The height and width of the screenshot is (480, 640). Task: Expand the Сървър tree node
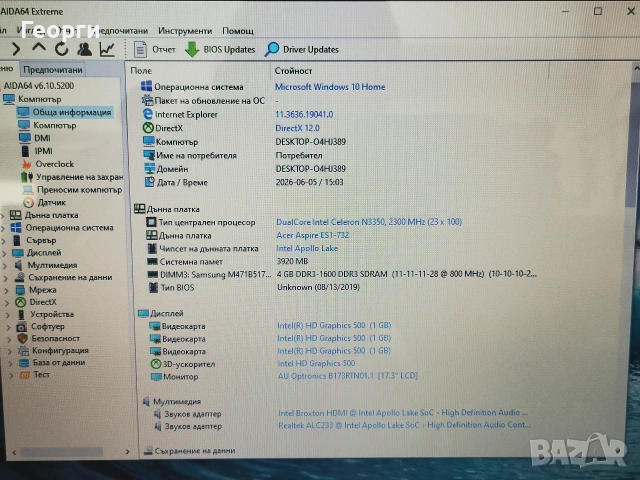(x=4, y=241)
